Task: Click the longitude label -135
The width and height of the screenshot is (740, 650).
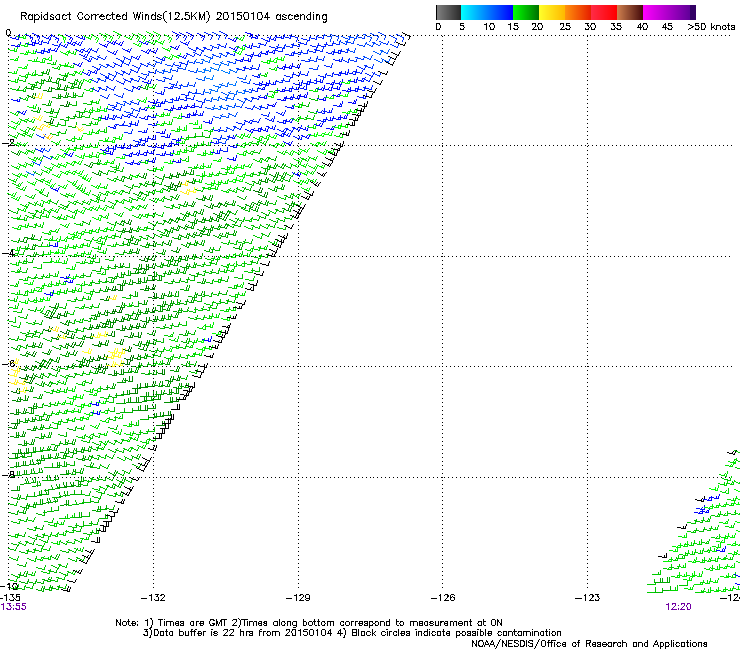Action: [x=10, y=598]
